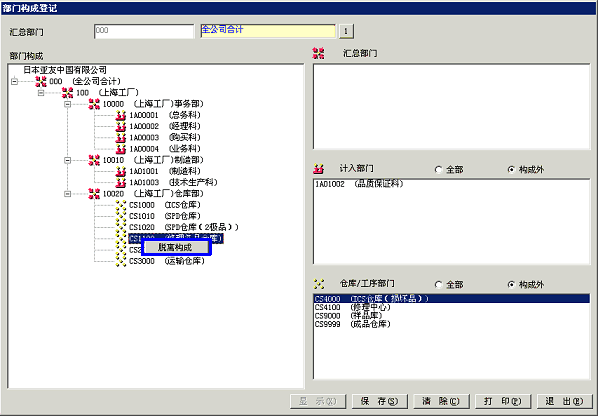Select 全部 radio for 仓库/工序部门
Screen dimensions: 598x416
[x=438, y=285]
